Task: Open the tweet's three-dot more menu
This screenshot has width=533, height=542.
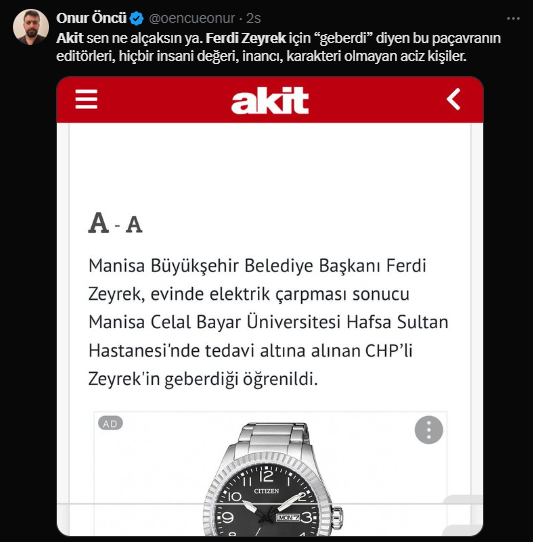Action: point(513,18)
